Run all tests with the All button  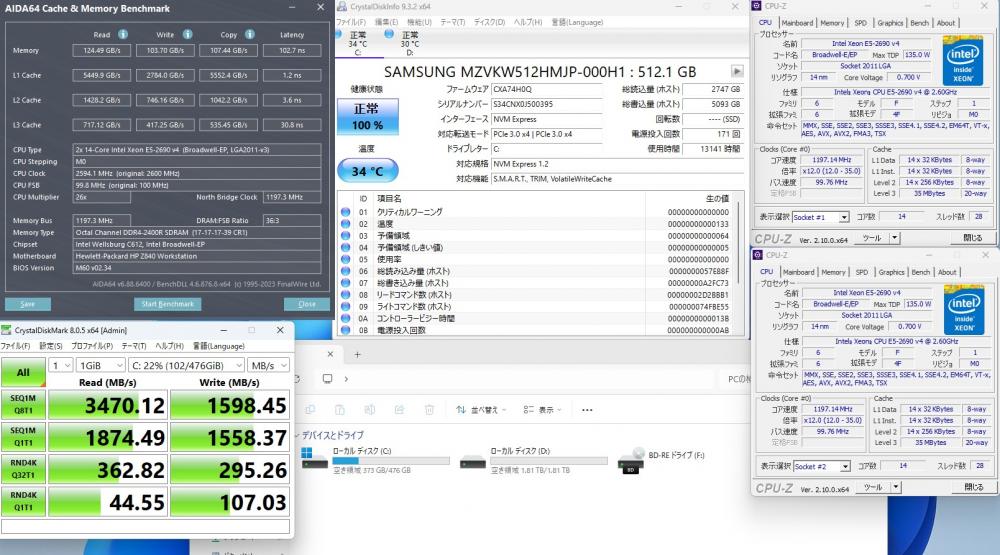click(24, 372)
